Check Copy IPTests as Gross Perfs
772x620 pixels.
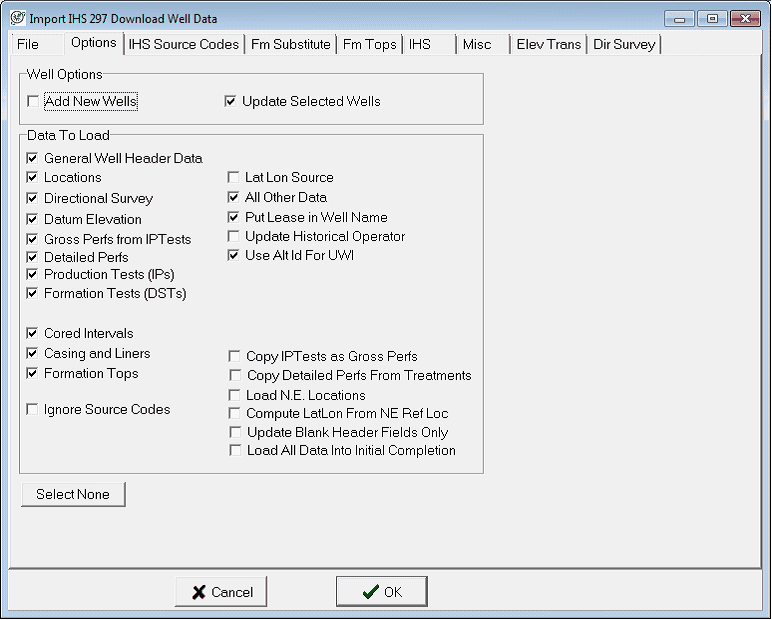pyautogui.click(x=235, y=356)
